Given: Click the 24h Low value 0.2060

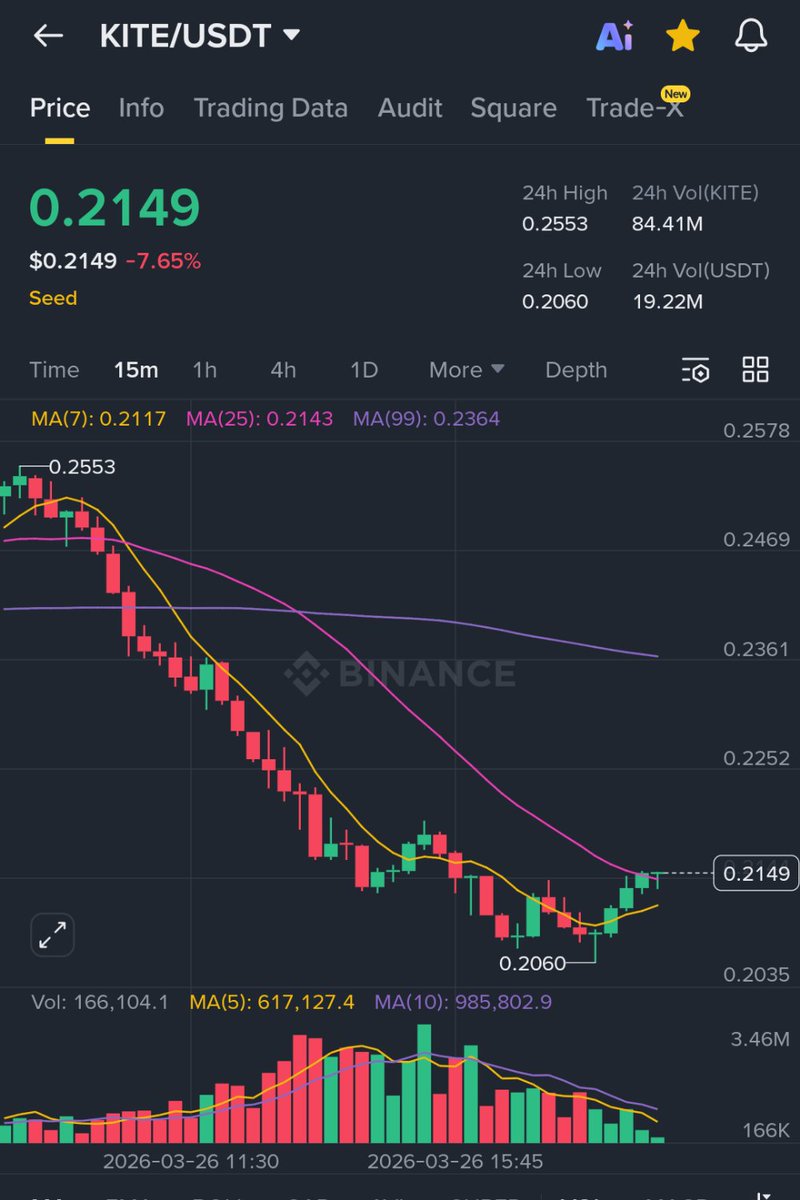Looking at the screenshot, I should click(555, 301).
